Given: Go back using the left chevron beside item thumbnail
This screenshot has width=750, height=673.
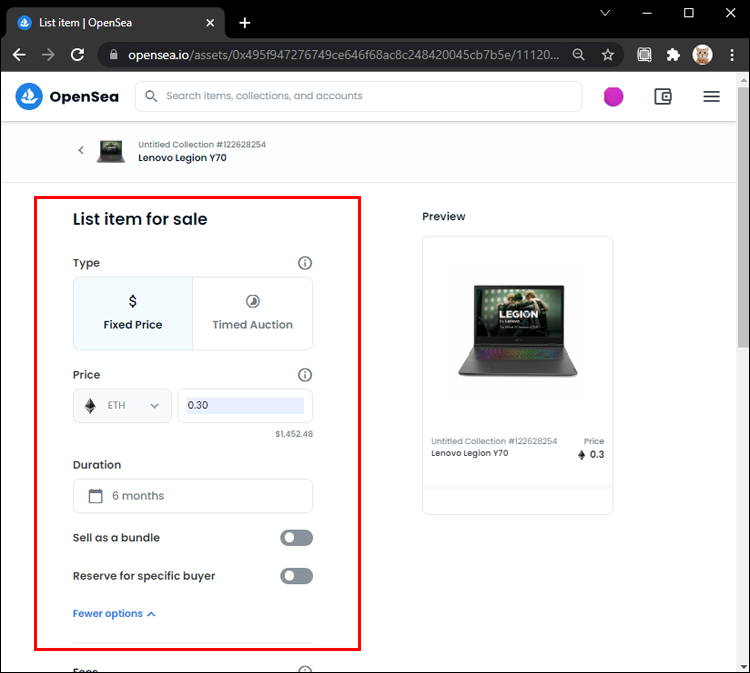Looking at the screenshot, I should pyautogui.click(x=81, y=150).
